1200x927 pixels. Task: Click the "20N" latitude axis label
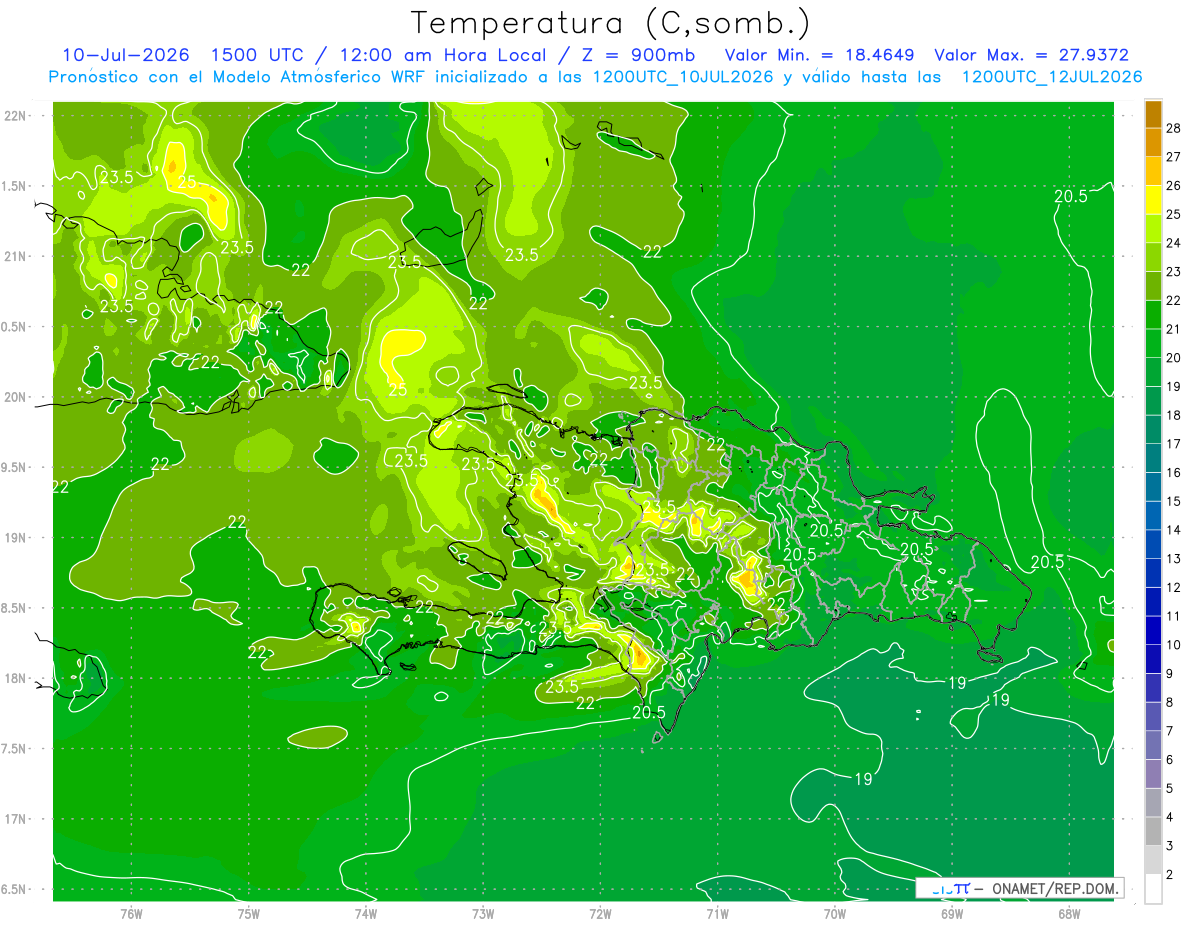[x=17, y=397]
